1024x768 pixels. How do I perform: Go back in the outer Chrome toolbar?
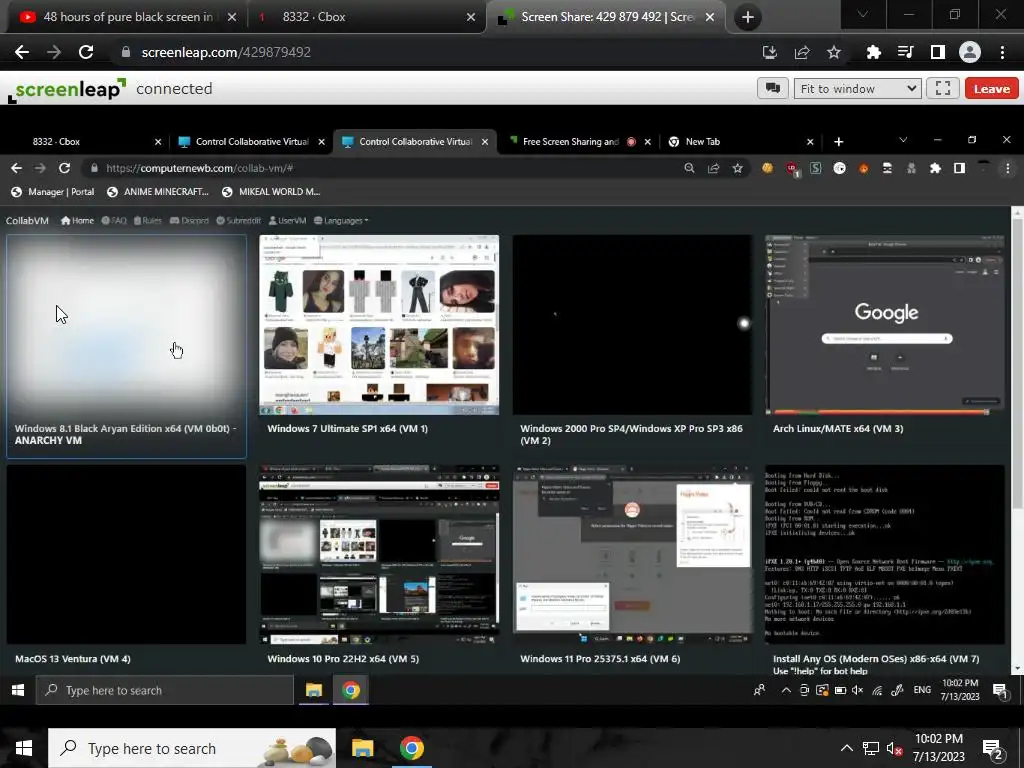tap(22, 52)
